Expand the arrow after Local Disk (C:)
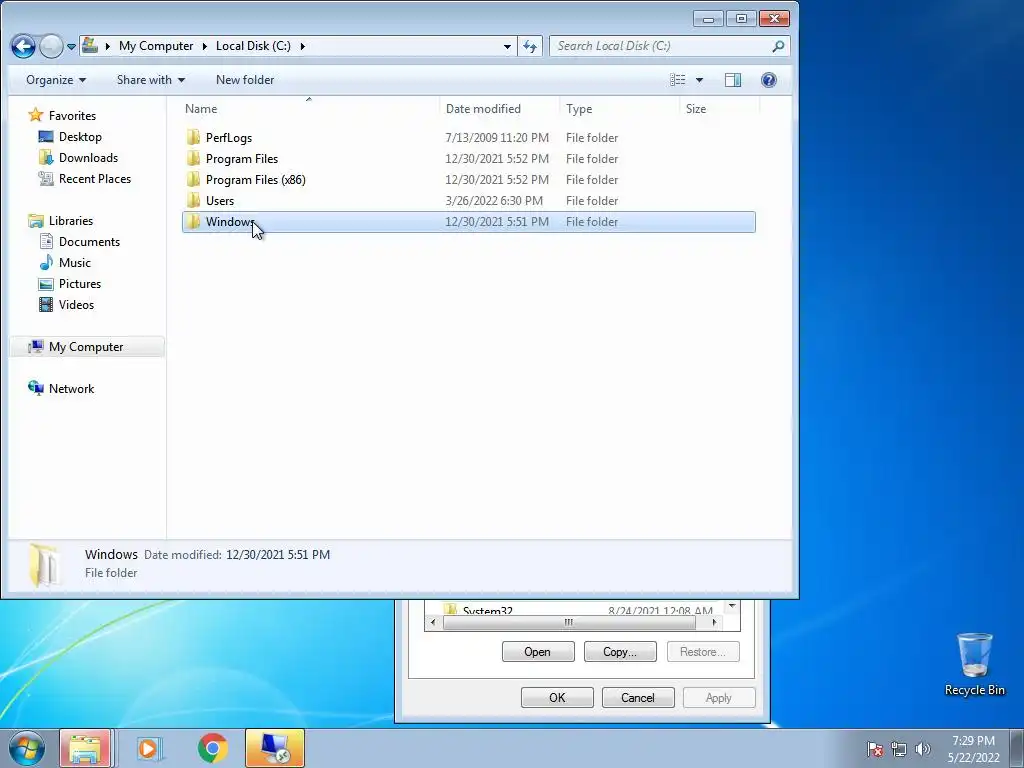The image size is (1024, 768). pyautogui.click(x=302, y=46)
